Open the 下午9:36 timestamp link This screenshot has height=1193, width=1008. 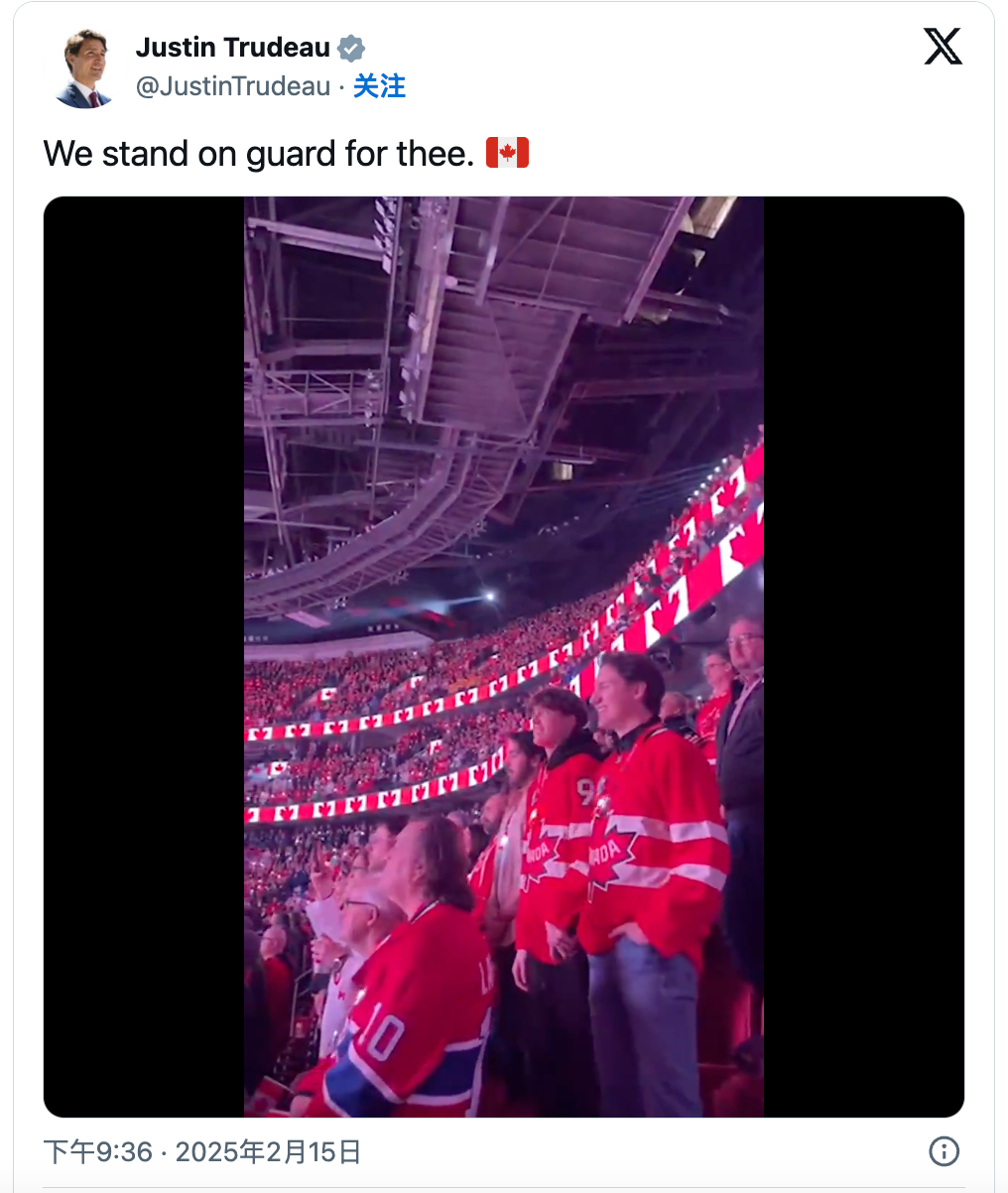(x=98, y=1151)
